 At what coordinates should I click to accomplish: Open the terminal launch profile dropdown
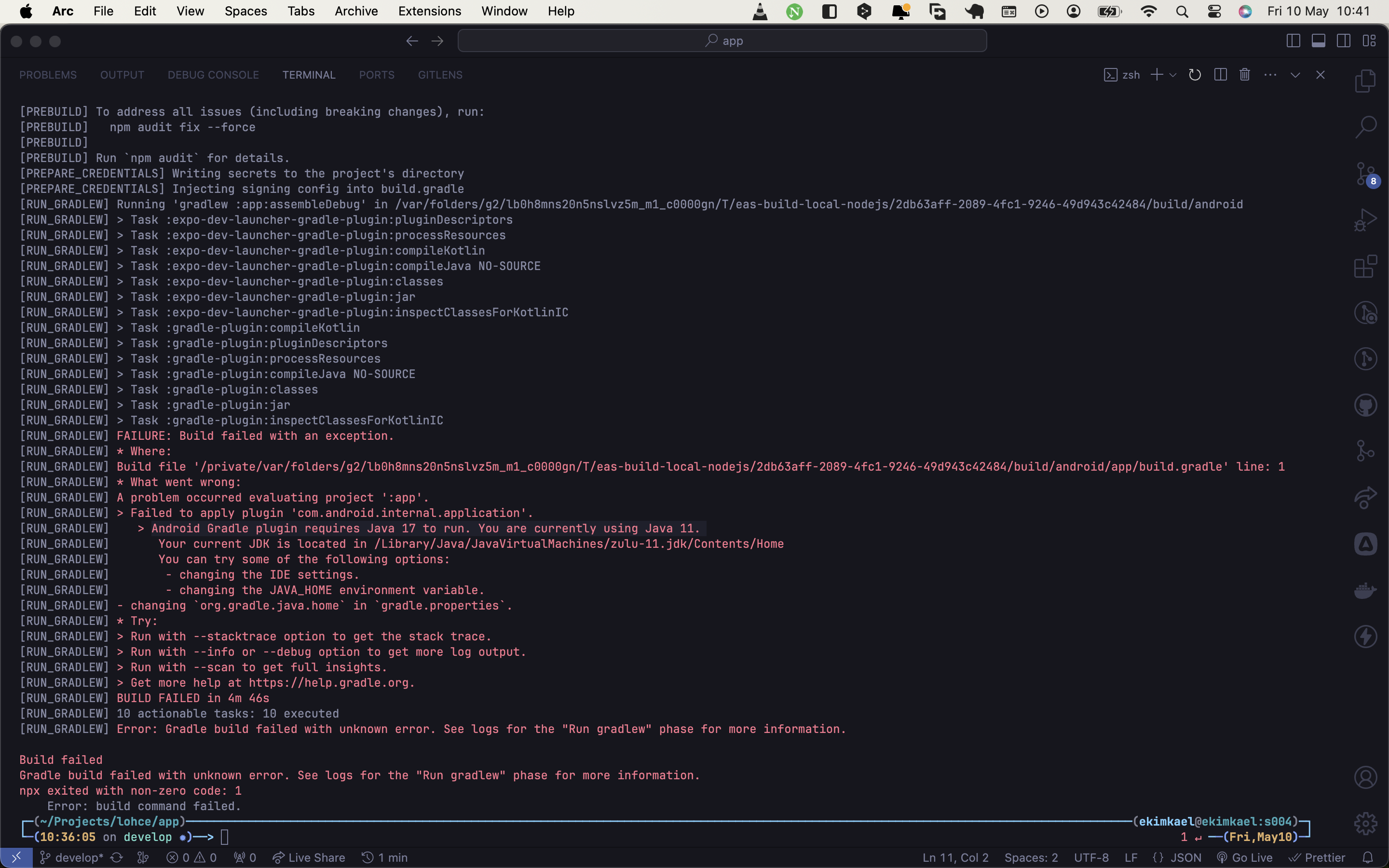point(1171,75)
